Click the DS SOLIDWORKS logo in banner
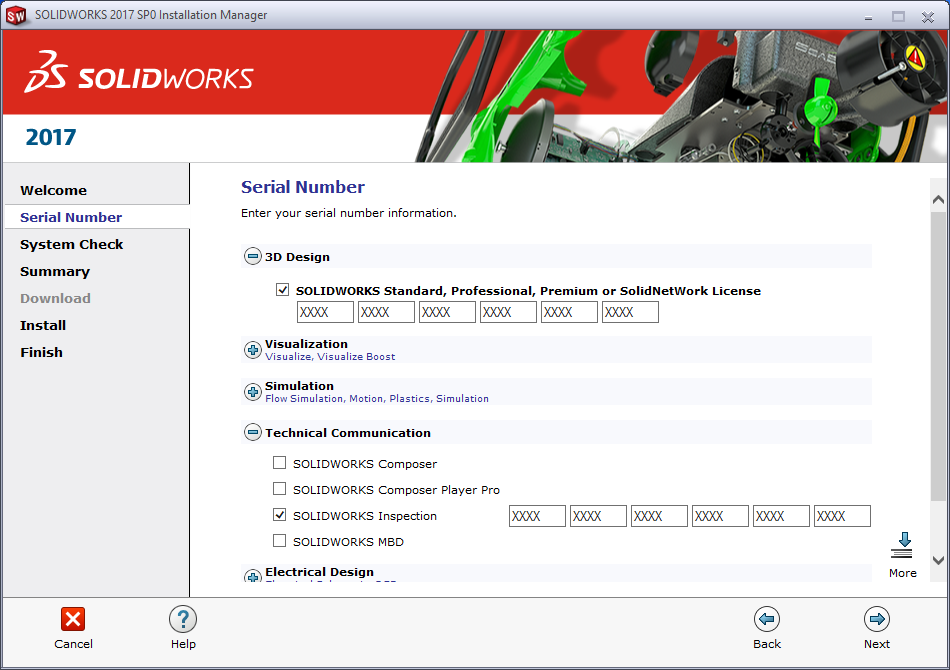 pos(139,72)
